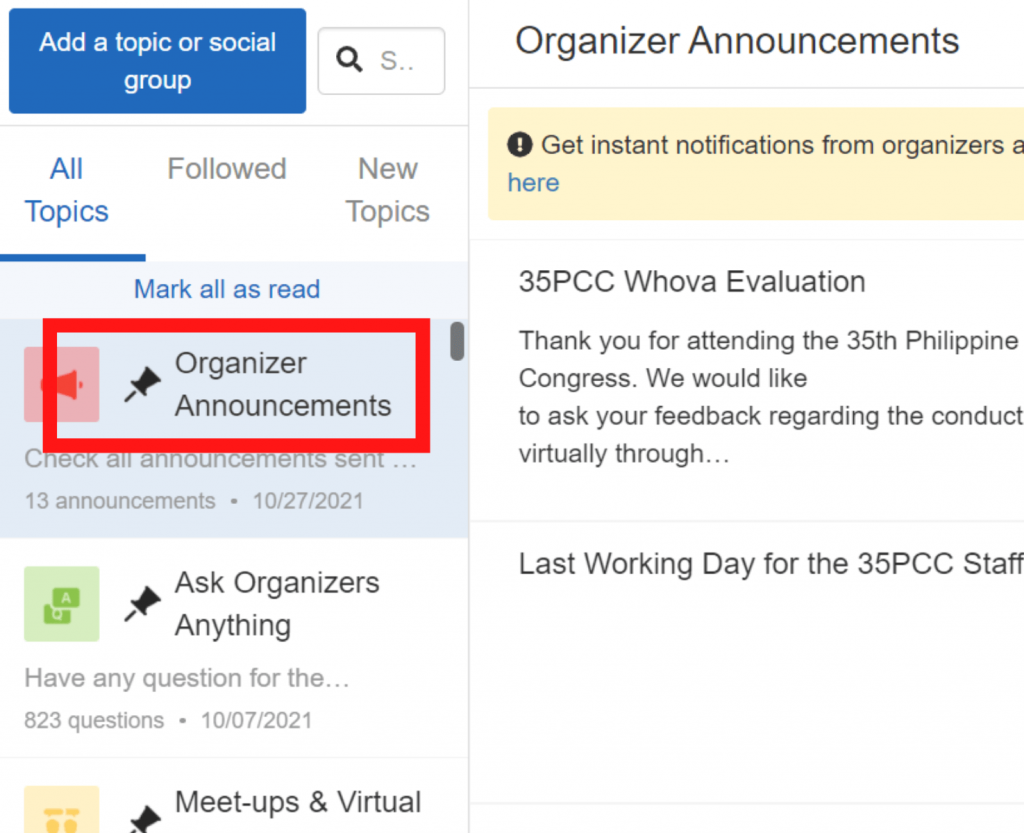Click the exclamation alert icon in yellow banner
The height and width of the screenshot is (833, 1024).
point(519,146)
